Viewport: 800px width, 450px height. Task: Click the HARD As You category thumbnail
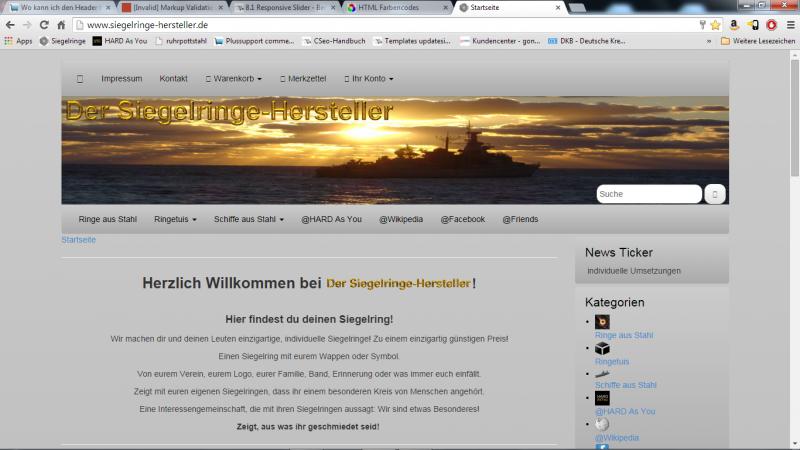[x=602, y=398]
